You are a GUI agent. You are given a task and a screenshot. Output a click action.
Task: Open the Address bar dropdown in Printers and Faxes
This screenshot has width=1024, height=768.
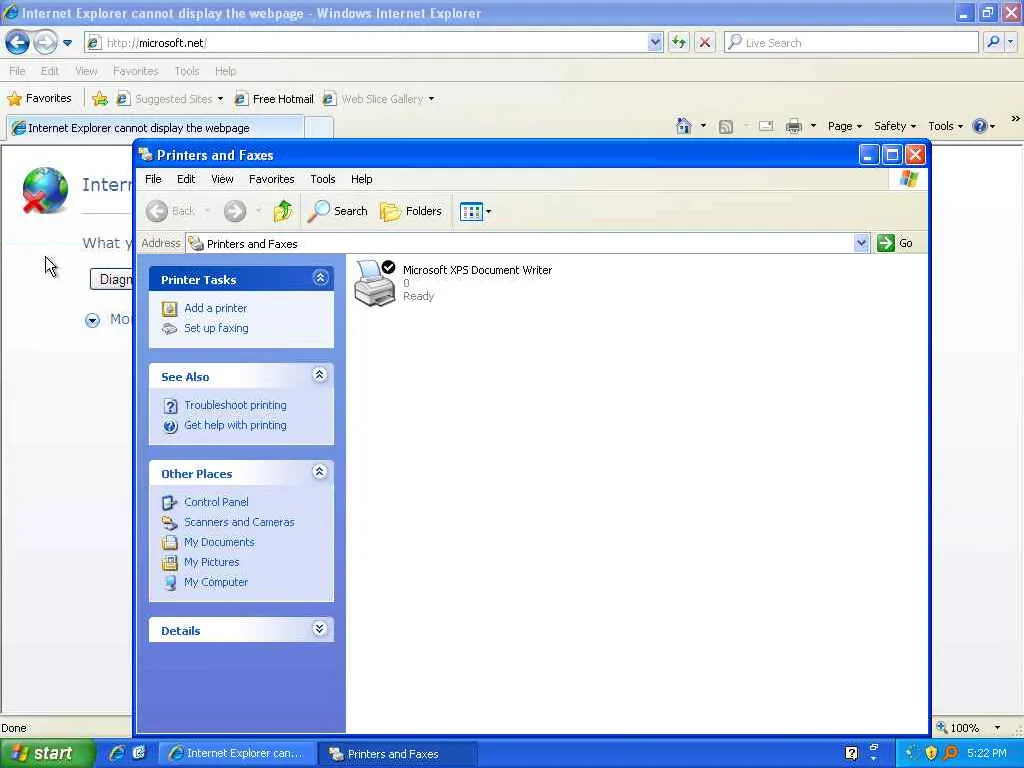pos(861,243)
